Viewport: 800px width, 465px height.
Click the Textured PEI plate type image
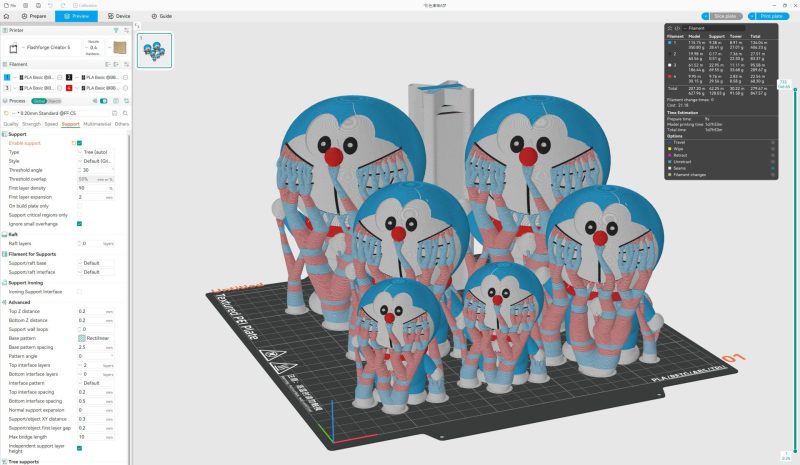pos(120,47)
